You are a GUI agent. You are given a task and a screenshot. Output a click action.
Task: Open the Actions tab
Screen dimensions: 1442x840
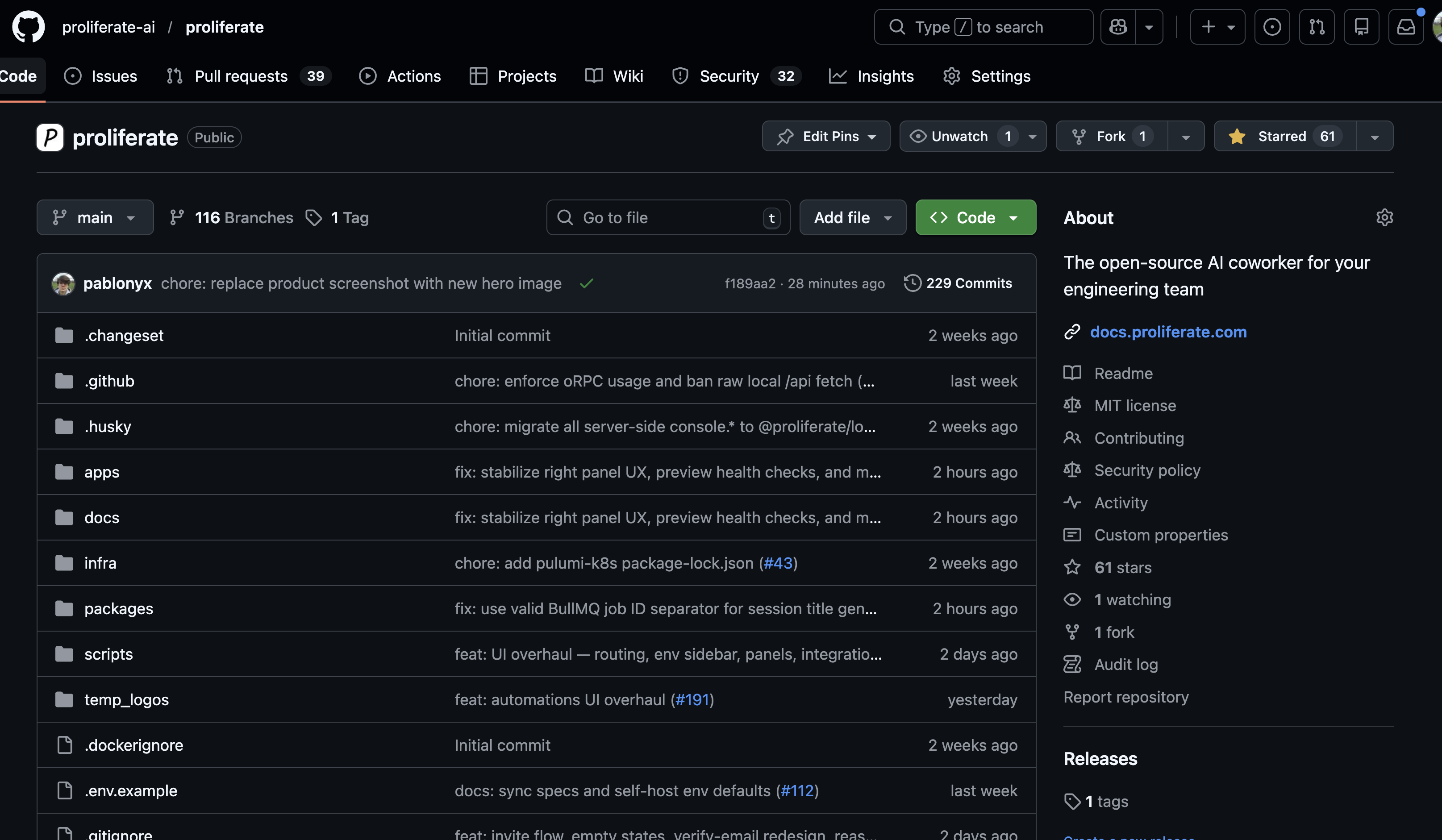point(400,75)
